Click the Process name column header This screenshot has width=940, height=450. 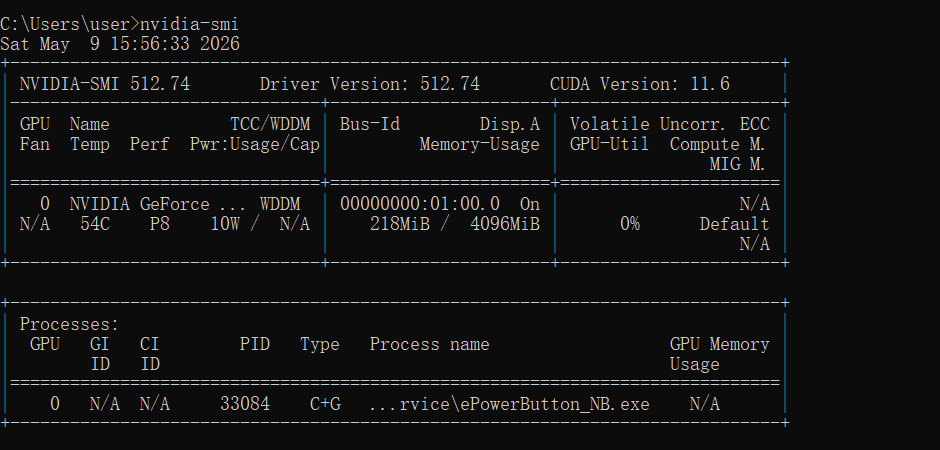pos(429,344)
